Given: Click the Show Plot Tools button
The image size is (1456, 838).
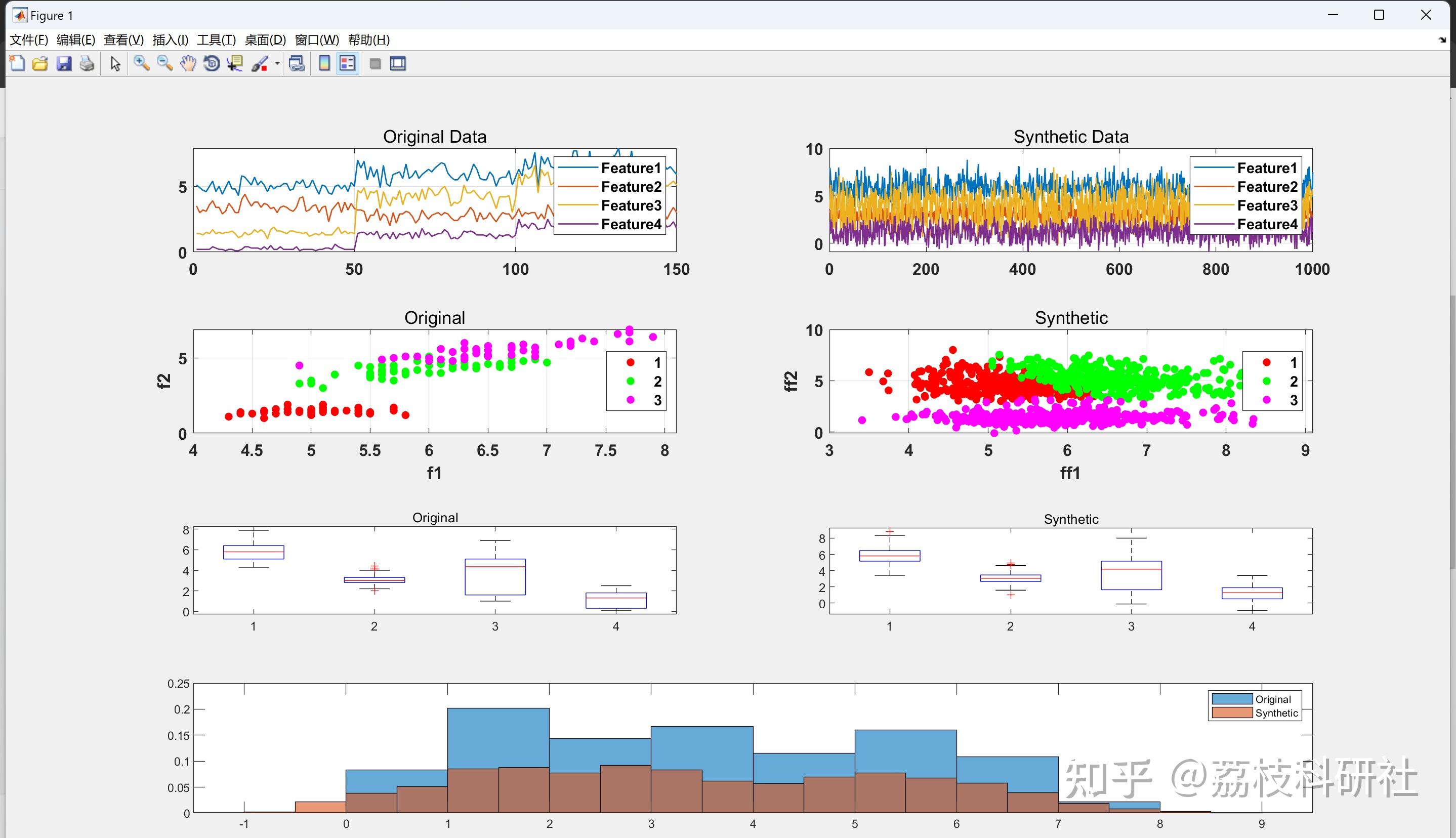Looking at the screenshot, I should coord(398,63).
